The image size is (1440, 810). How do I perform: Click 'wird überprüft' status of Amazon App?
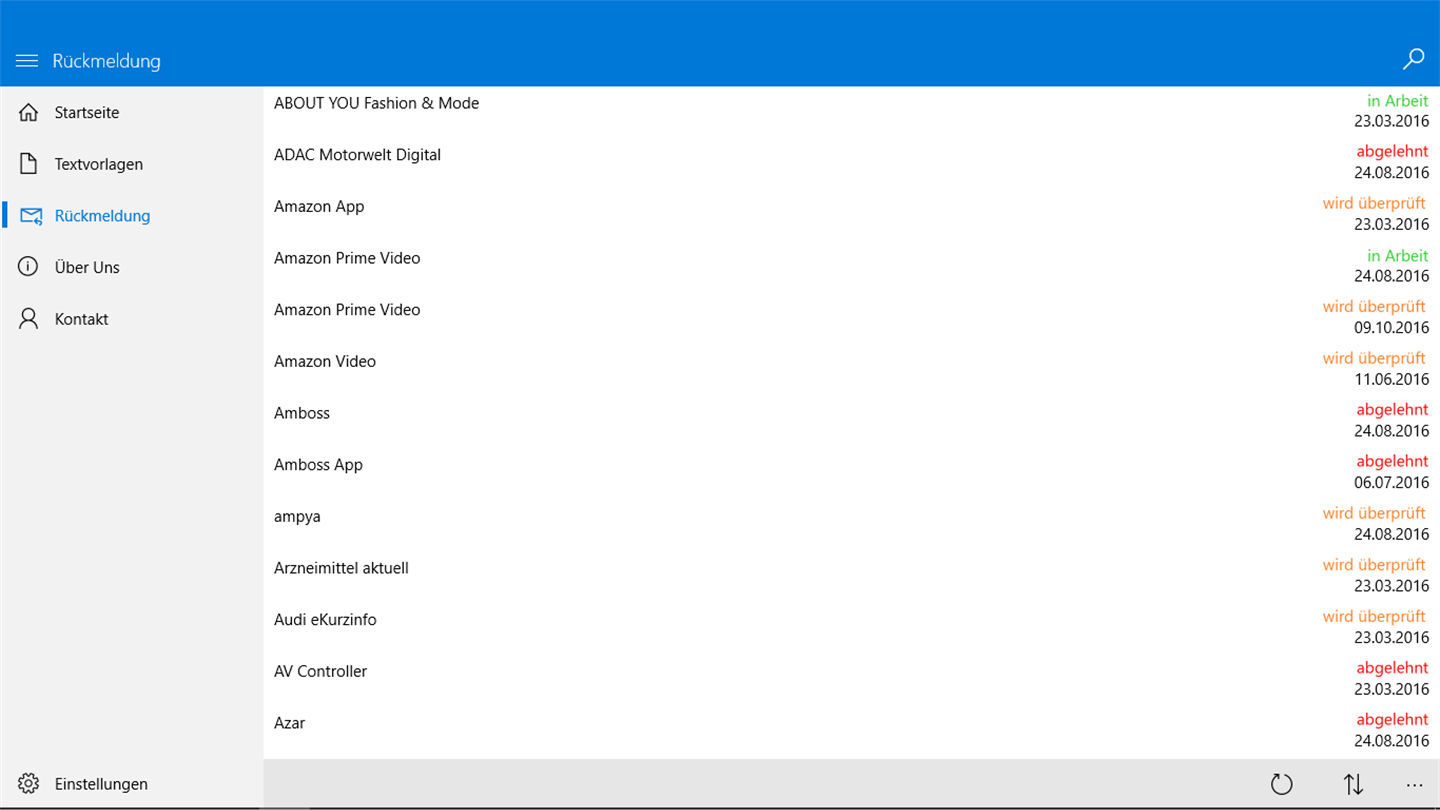(1375, 204)
